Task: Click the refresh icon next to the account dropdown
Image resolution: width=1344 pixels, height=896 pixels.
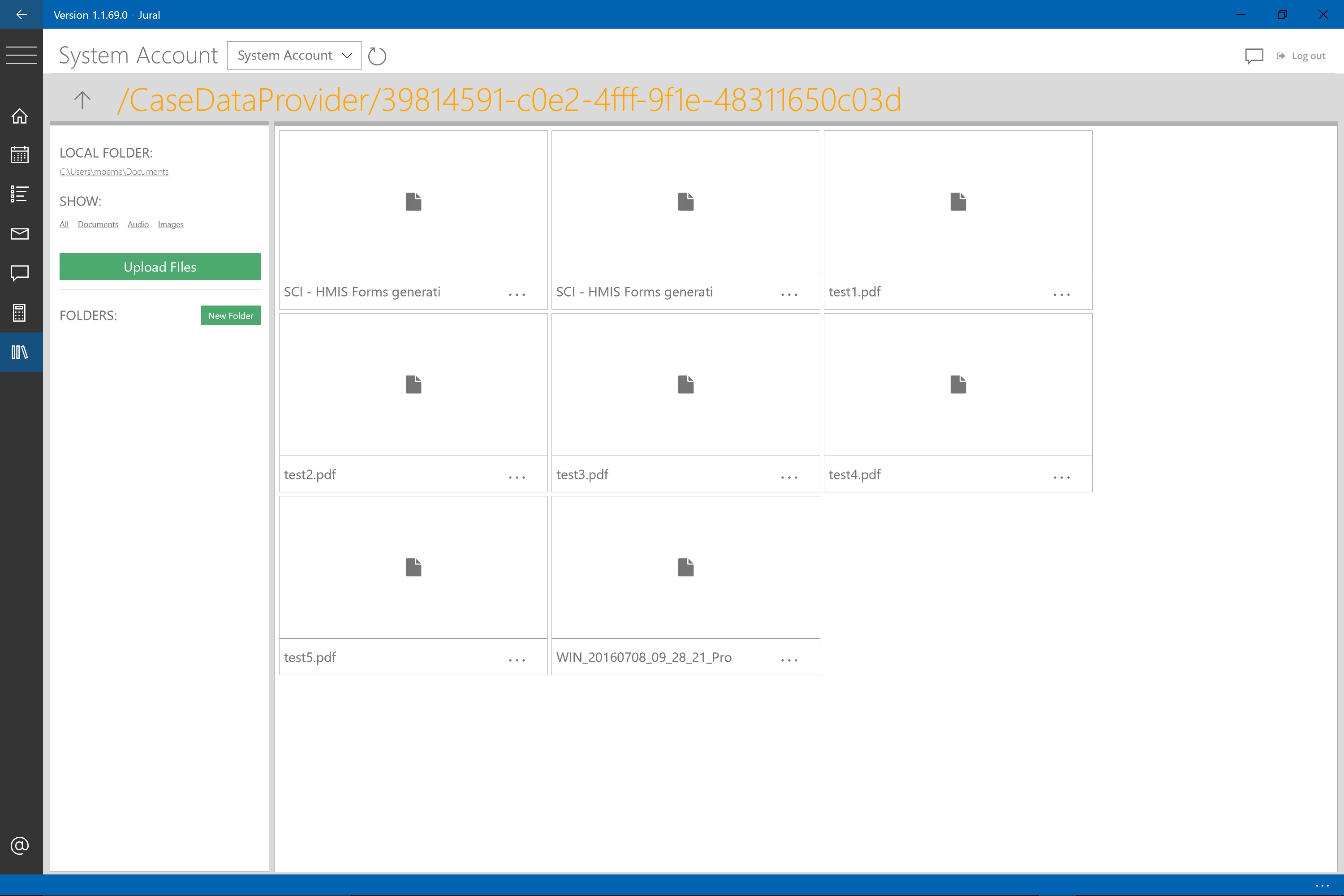Action: 377,56
